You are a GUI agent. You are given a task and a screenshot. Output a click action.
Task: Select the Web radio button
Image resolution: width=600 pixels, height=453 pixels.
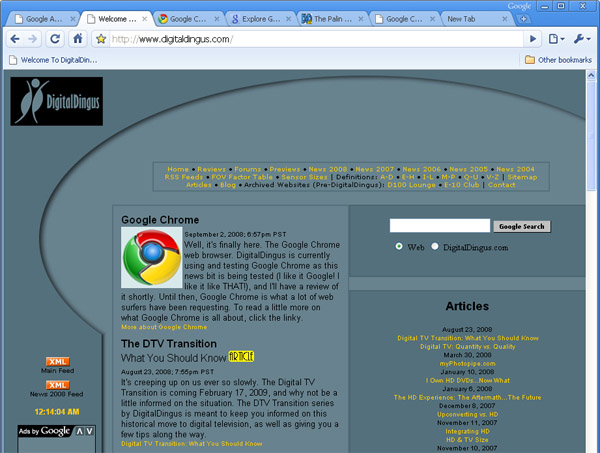[399, 246]
